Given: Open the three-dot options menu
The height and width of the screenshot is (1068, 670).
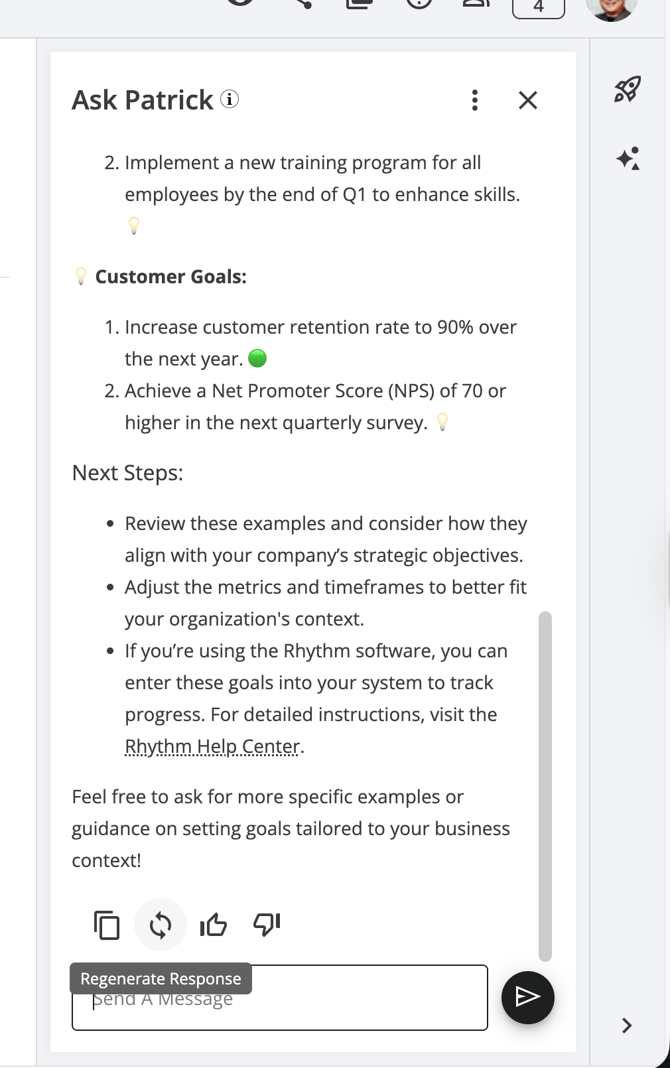Looking at the screenshot, I should click(474, 99).
